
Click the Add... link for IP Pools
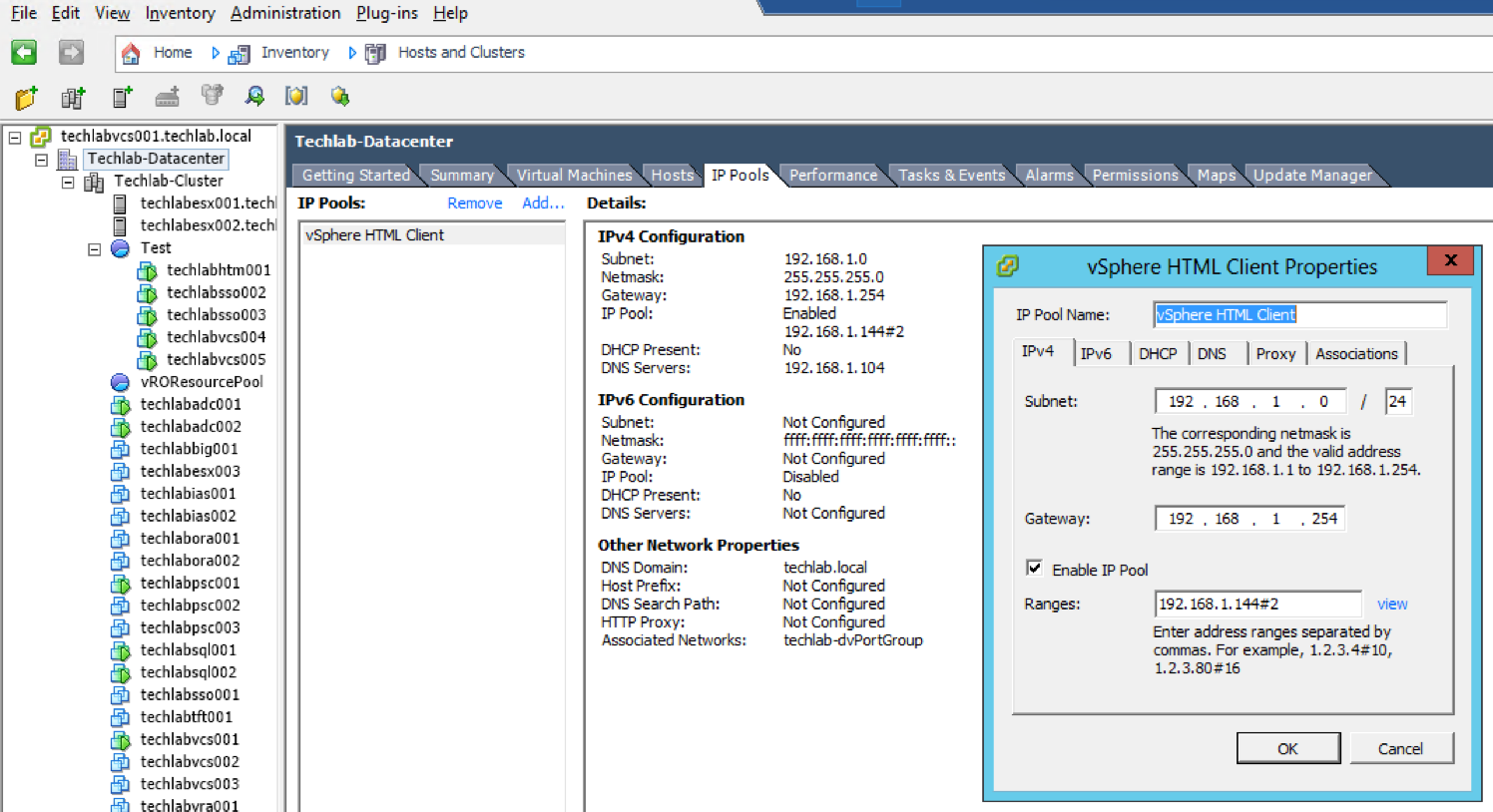click(x=543, y=203)
